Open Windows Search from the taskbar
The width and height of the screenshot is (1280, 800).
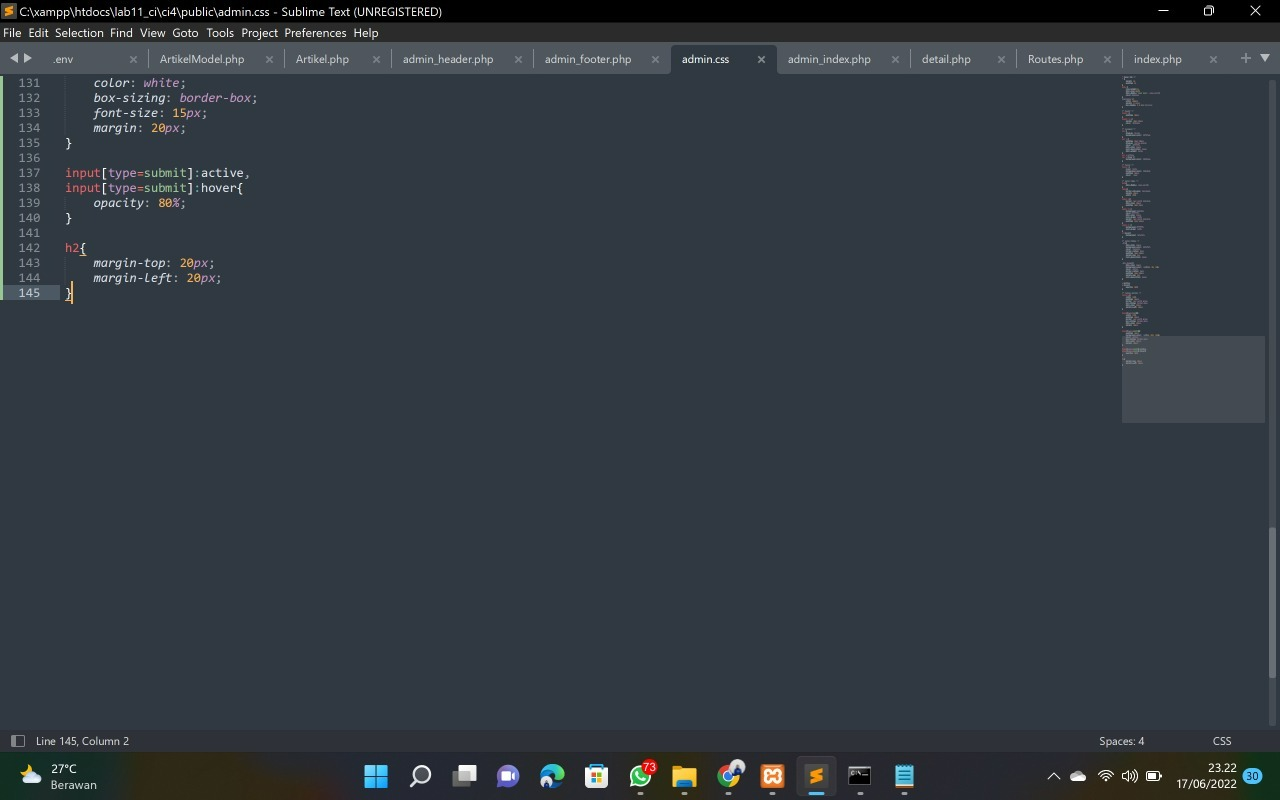click(419, 776)
